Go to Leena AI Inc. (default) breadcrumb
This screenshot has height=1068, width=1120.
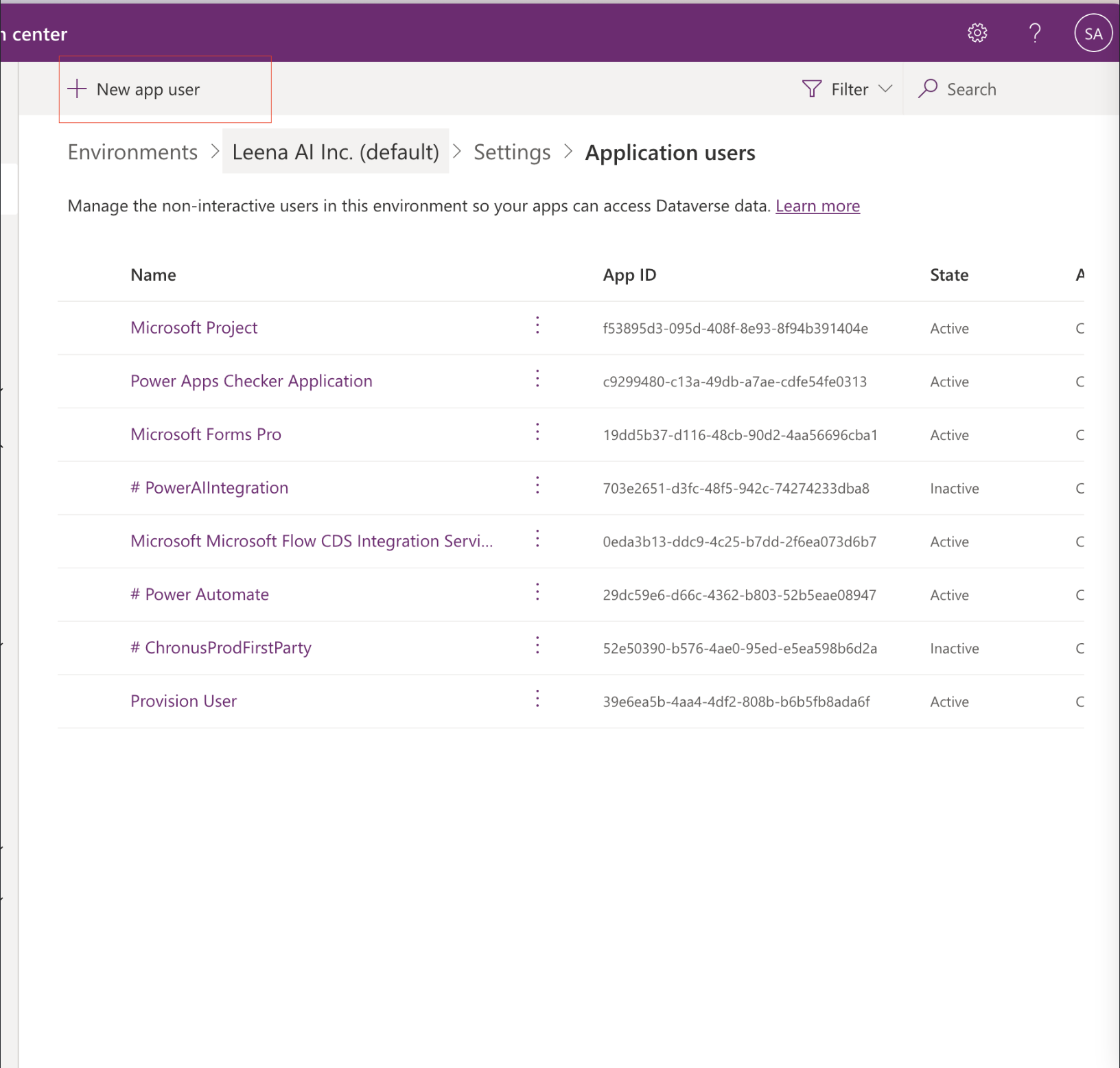(x=336, y=152)
